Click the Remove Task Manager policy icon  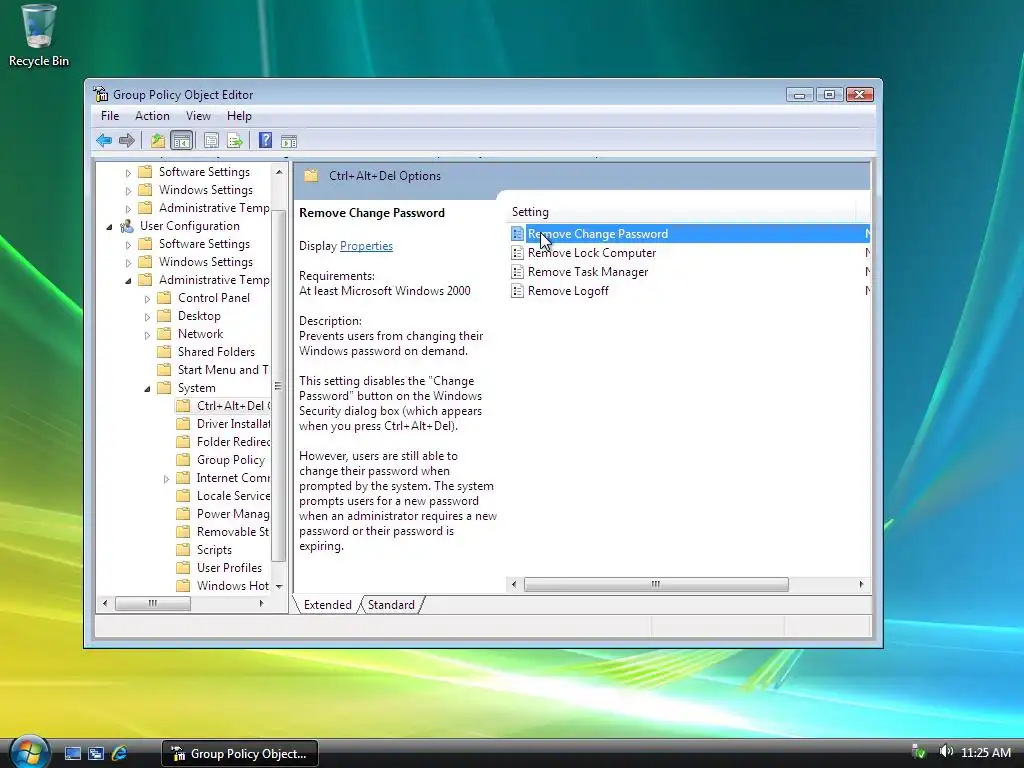click(517, 272)
